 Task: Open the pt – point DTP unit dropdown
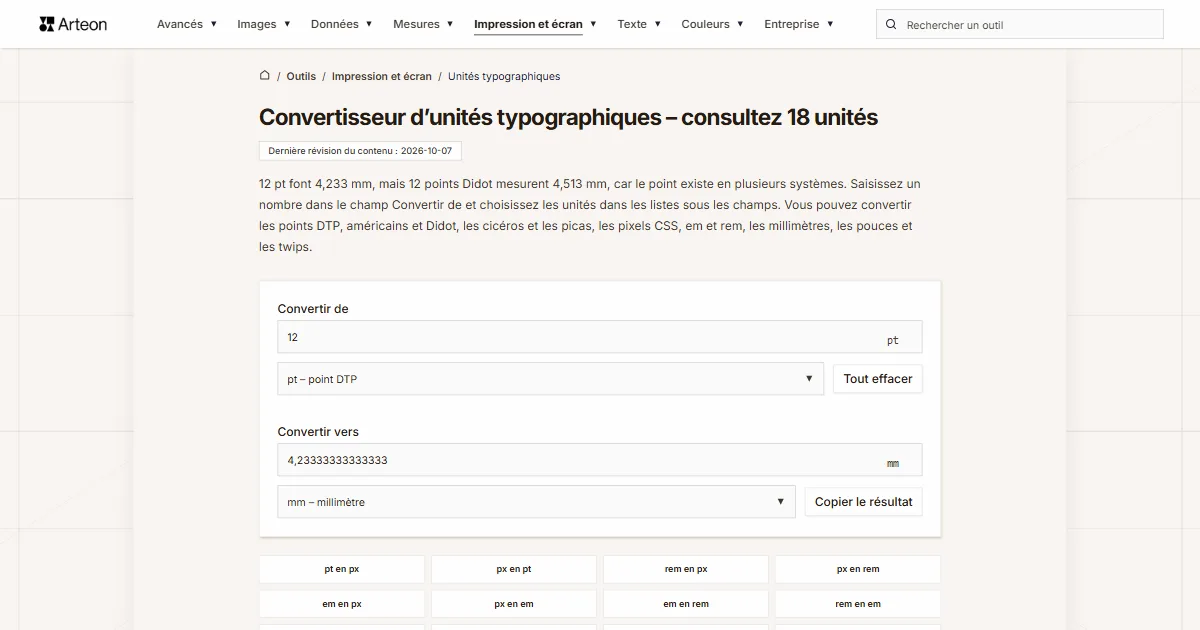tap(551, 379)
